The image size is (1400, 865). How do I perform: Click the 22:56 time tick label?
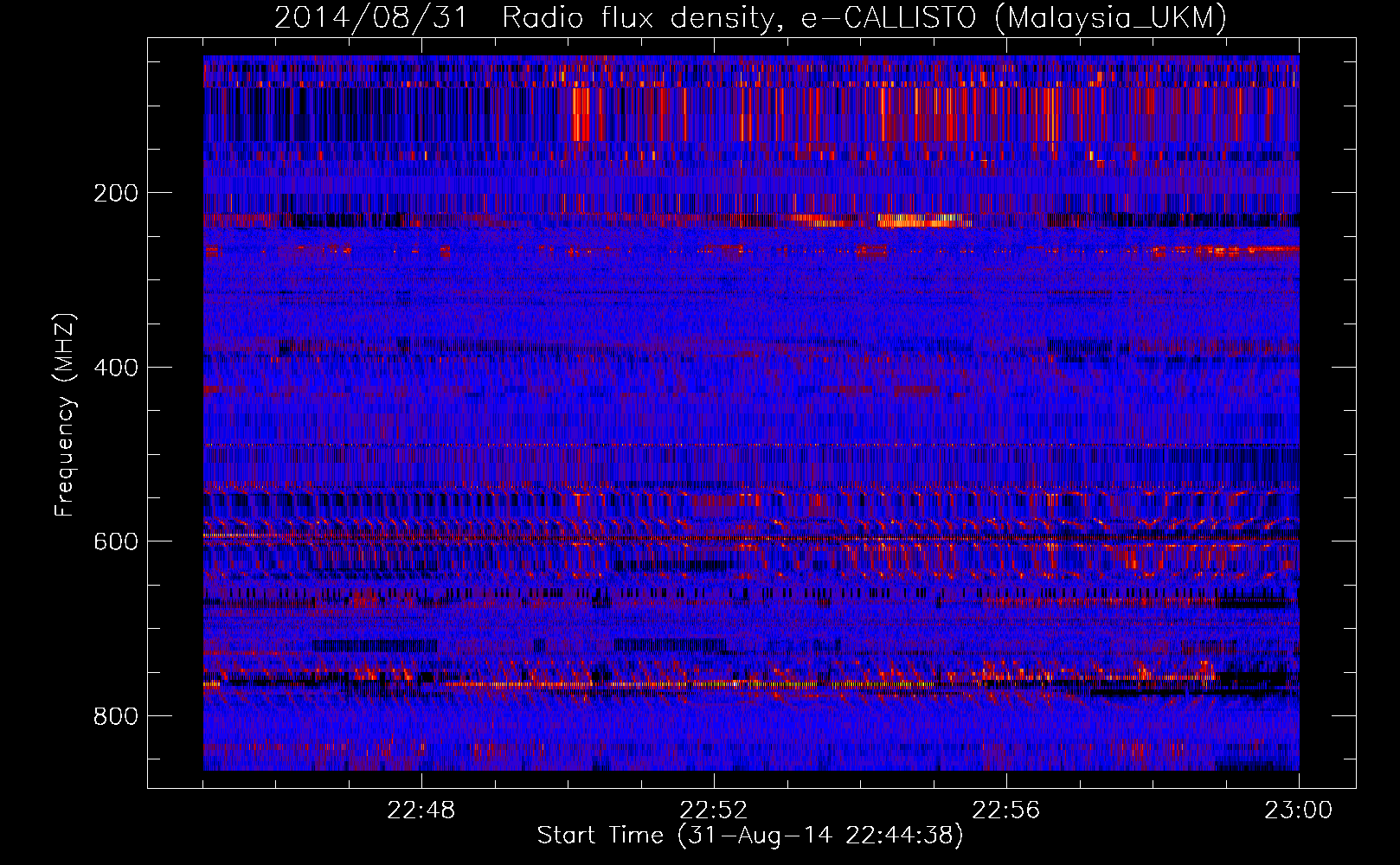(1006, 811)
